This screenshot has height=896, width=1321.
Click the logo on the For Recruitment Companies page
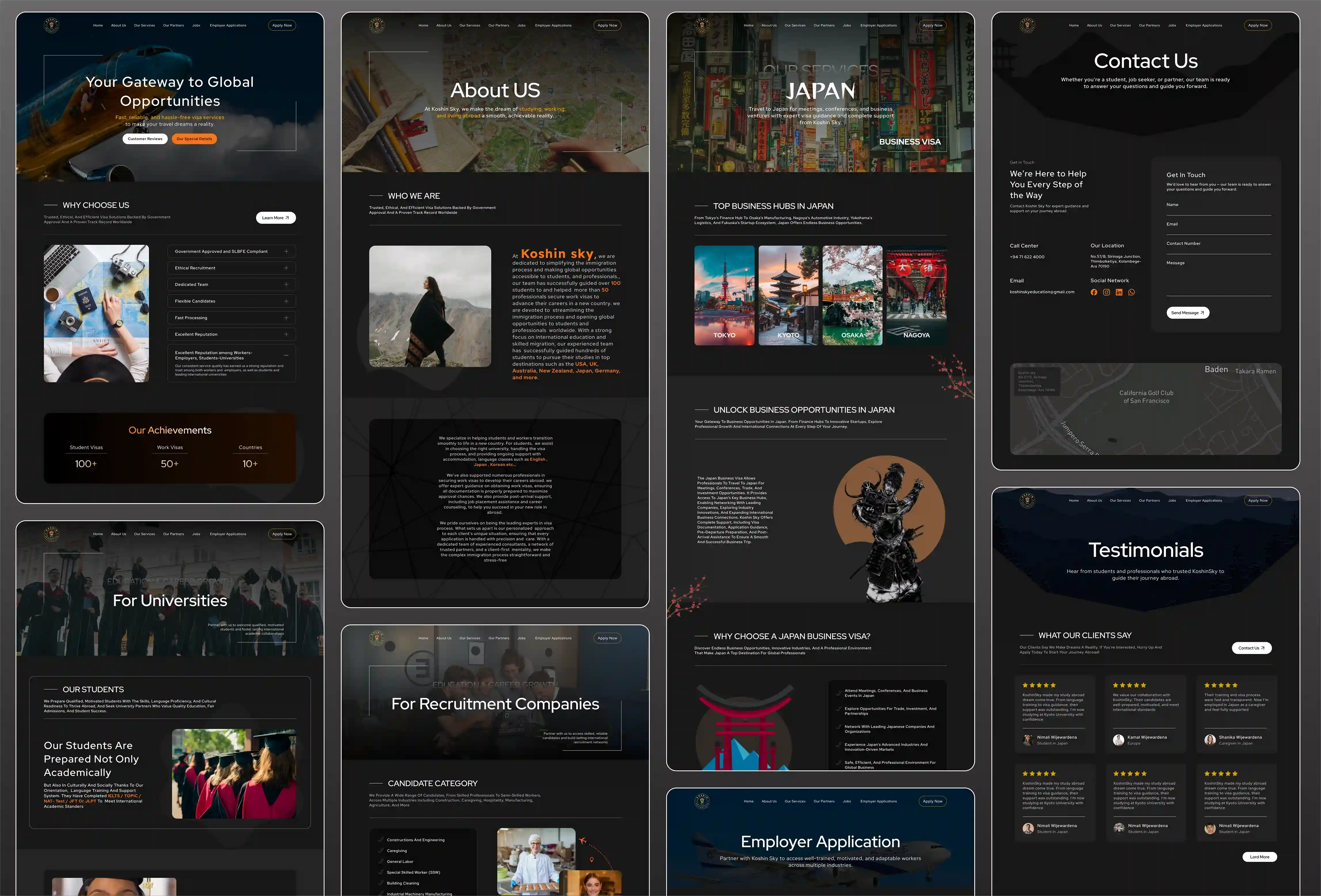tap(376, 638)
